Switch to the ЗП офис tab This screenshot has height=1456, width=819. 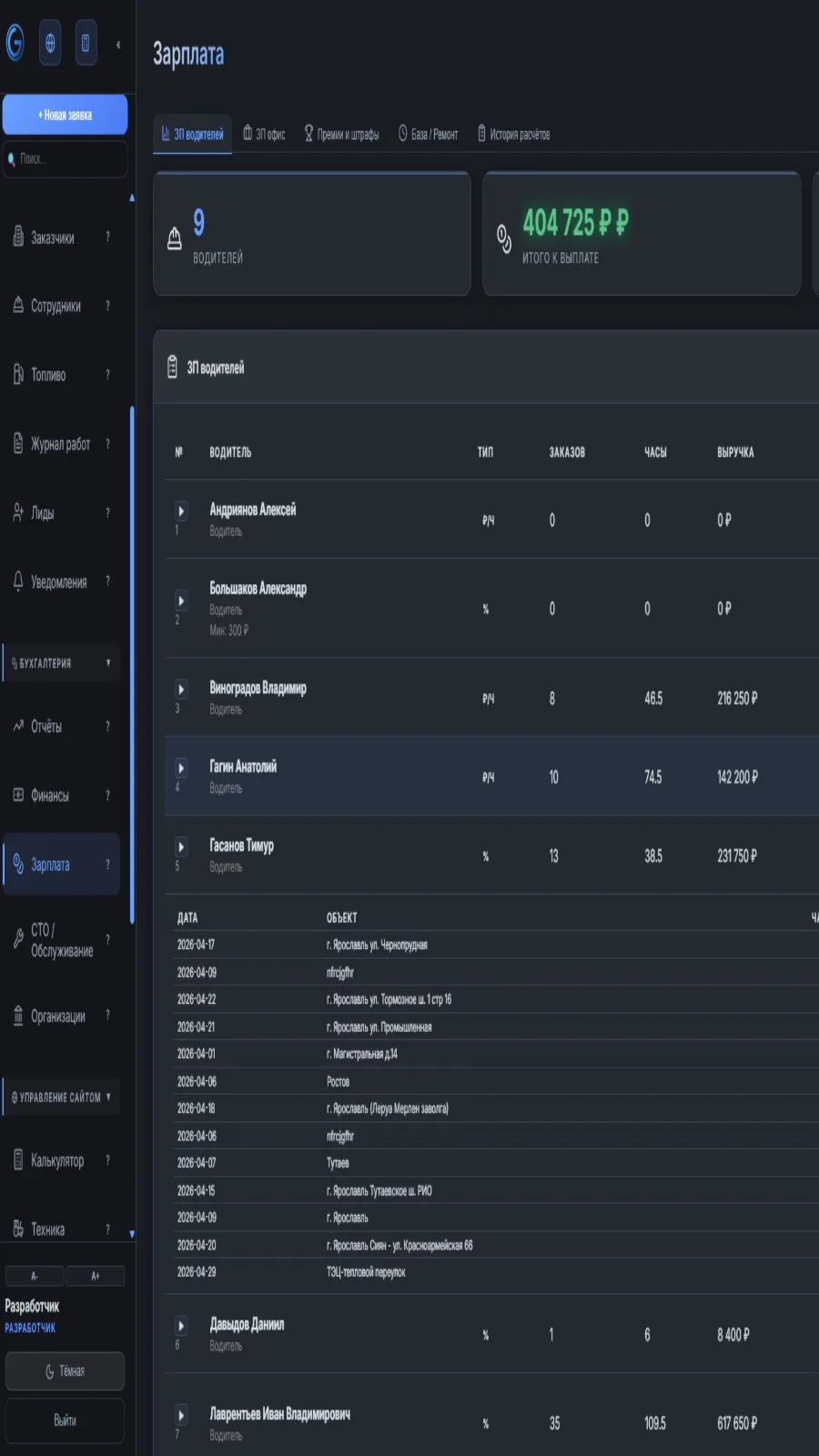click(x=264, y=135)
